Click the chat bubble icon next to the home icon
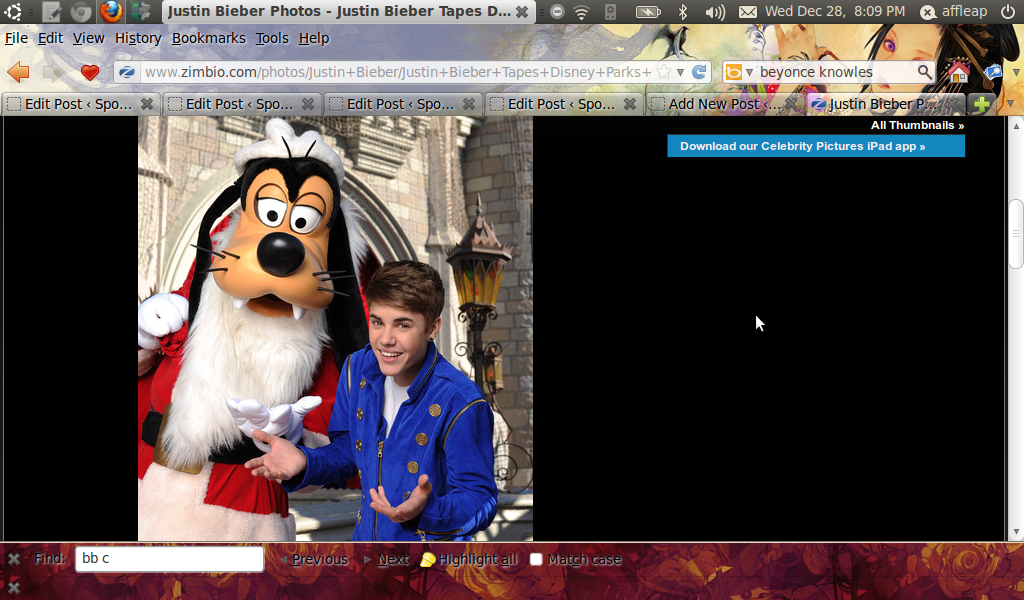This screenshot has width=1024, height=600. tap(993, 72)
